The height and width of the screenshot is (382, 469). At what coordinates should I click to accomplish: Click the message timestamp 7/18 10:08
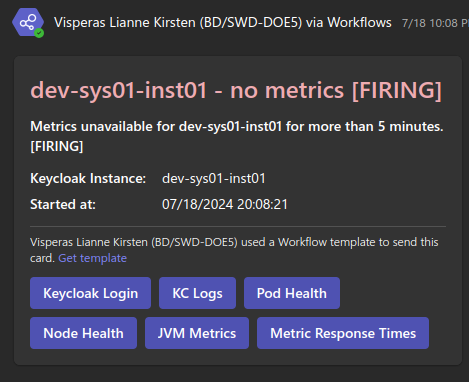pos(435,23)
